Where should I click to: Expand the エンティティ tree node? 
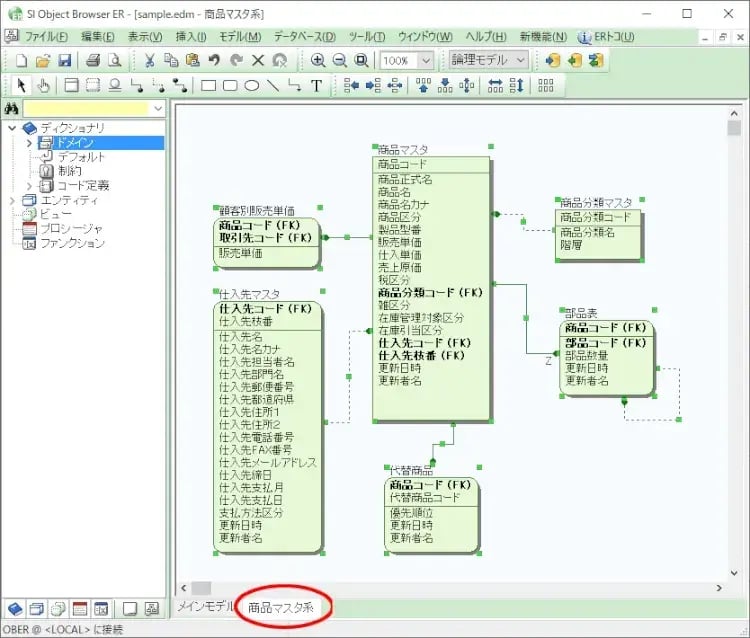(x=13, y=200)
